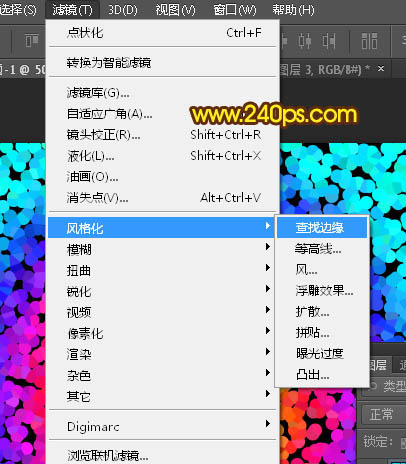Viewport: 406px width, 464px height.
Task: Select 自适应广角(A)... filter
Action: 163,114
